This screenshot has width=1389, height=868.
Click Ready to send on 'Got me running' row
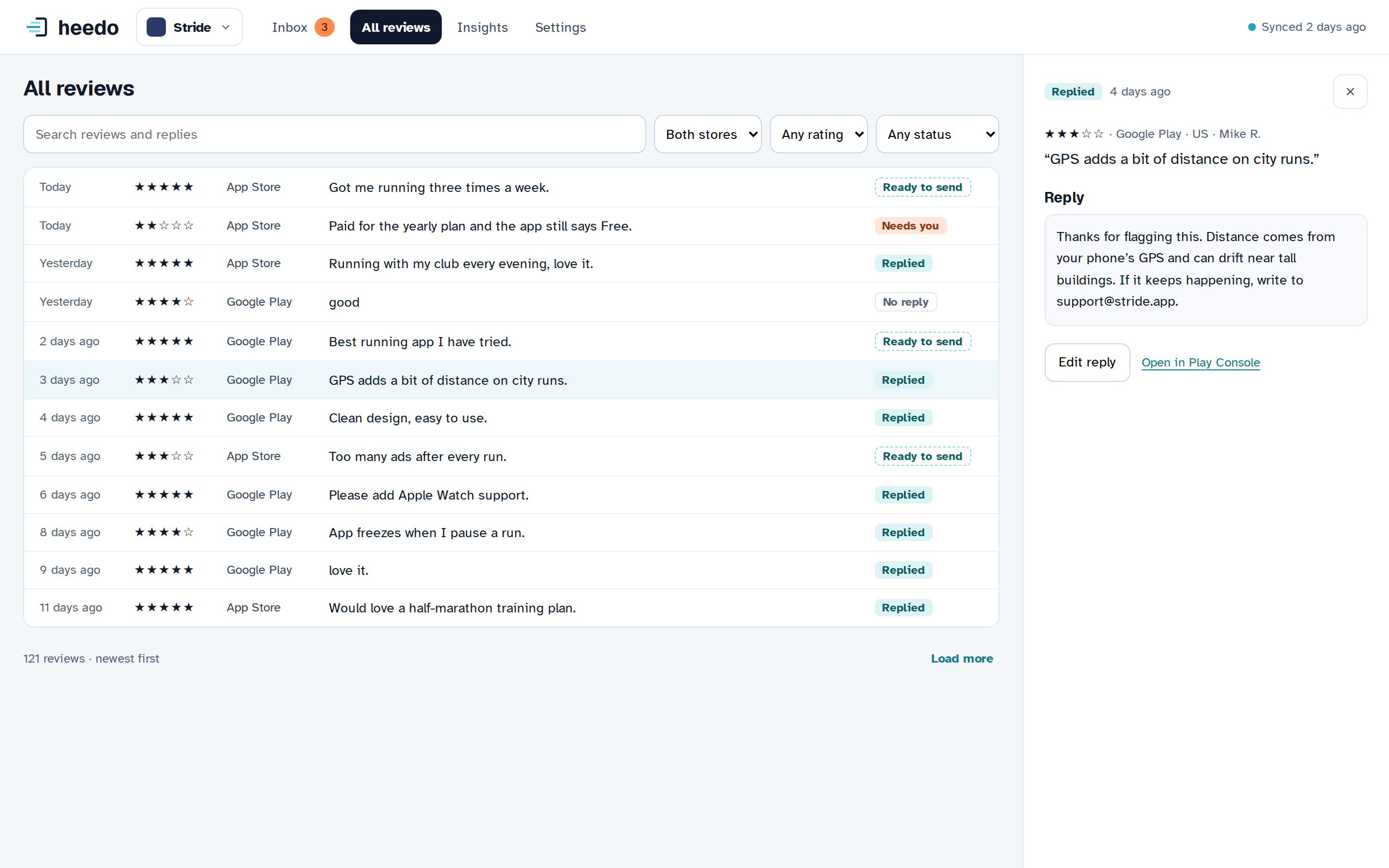click(922, 187)
